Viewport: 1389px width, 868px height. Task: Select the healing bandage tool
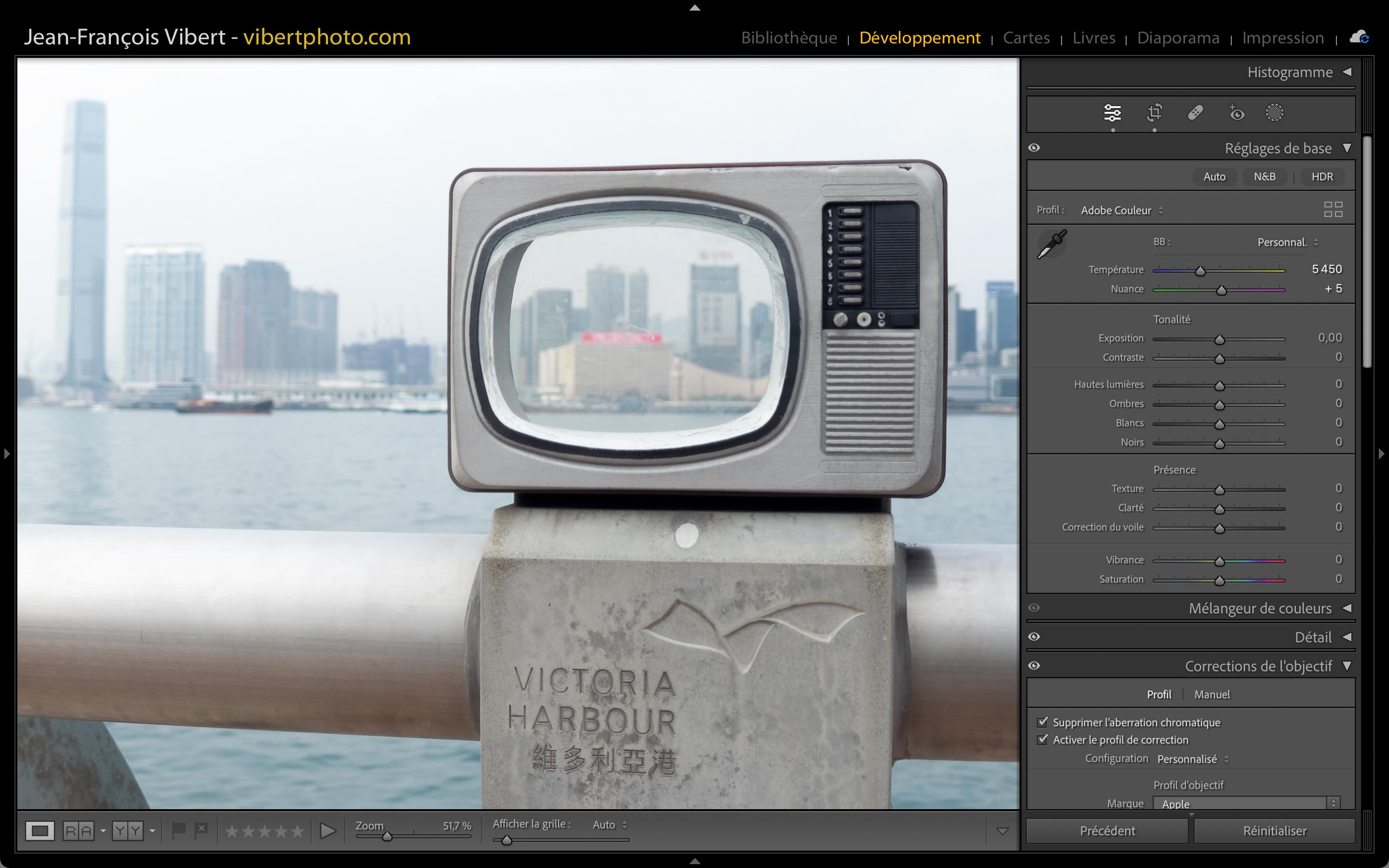click(1196, 112)
